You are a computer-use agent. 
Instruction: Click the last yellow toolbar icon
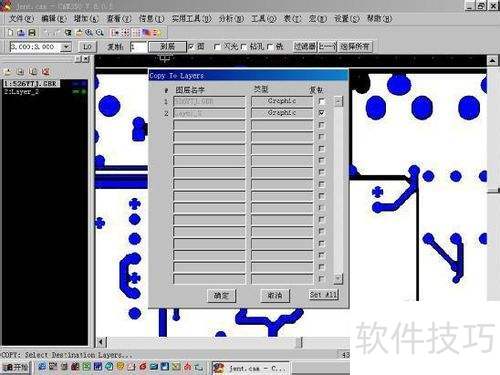click(156, 32)
